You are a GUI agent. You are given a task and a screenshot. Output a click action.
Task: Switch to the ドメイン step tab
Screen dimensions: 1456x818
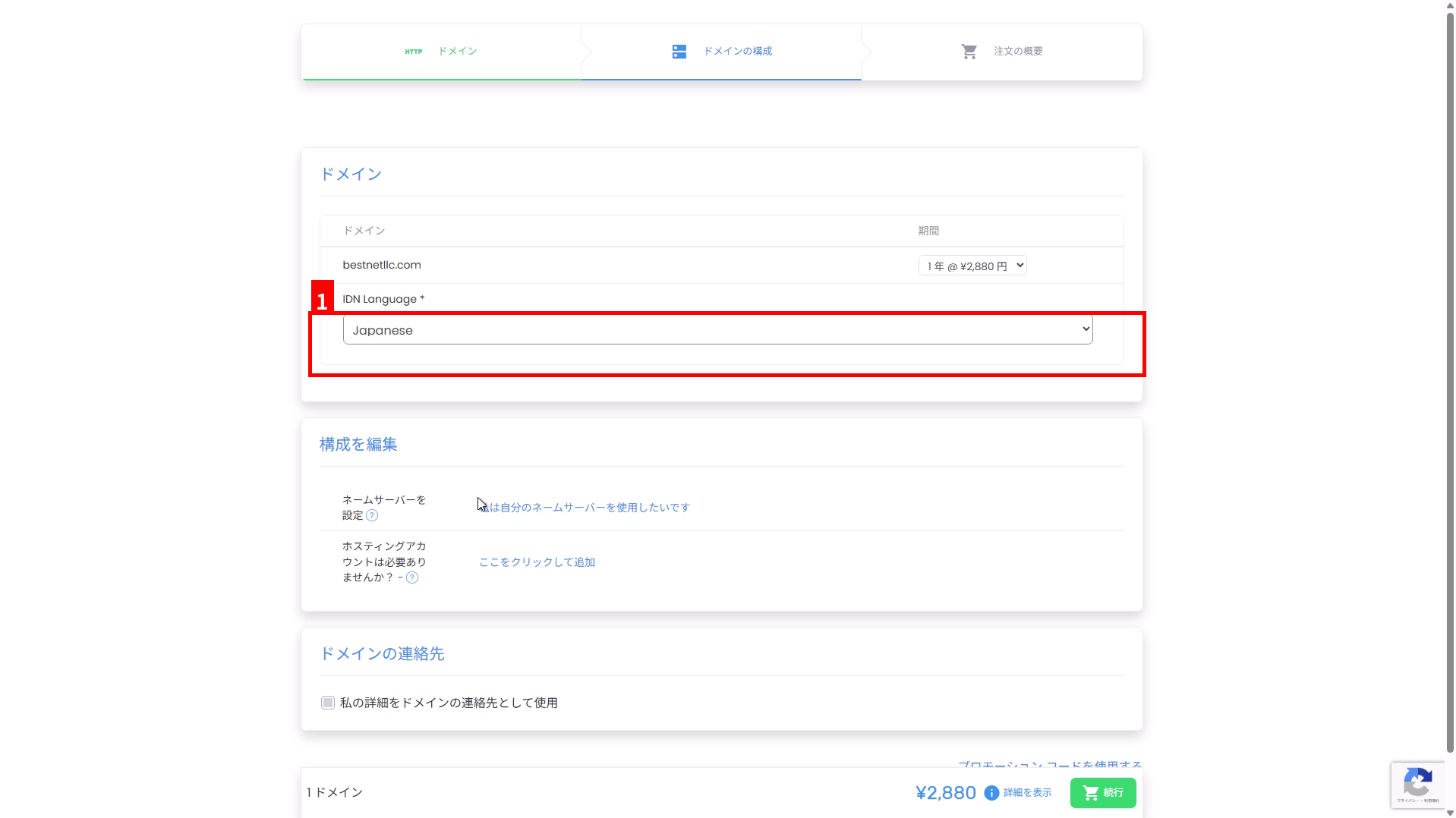pyautogui.click(x=457, y=52)
